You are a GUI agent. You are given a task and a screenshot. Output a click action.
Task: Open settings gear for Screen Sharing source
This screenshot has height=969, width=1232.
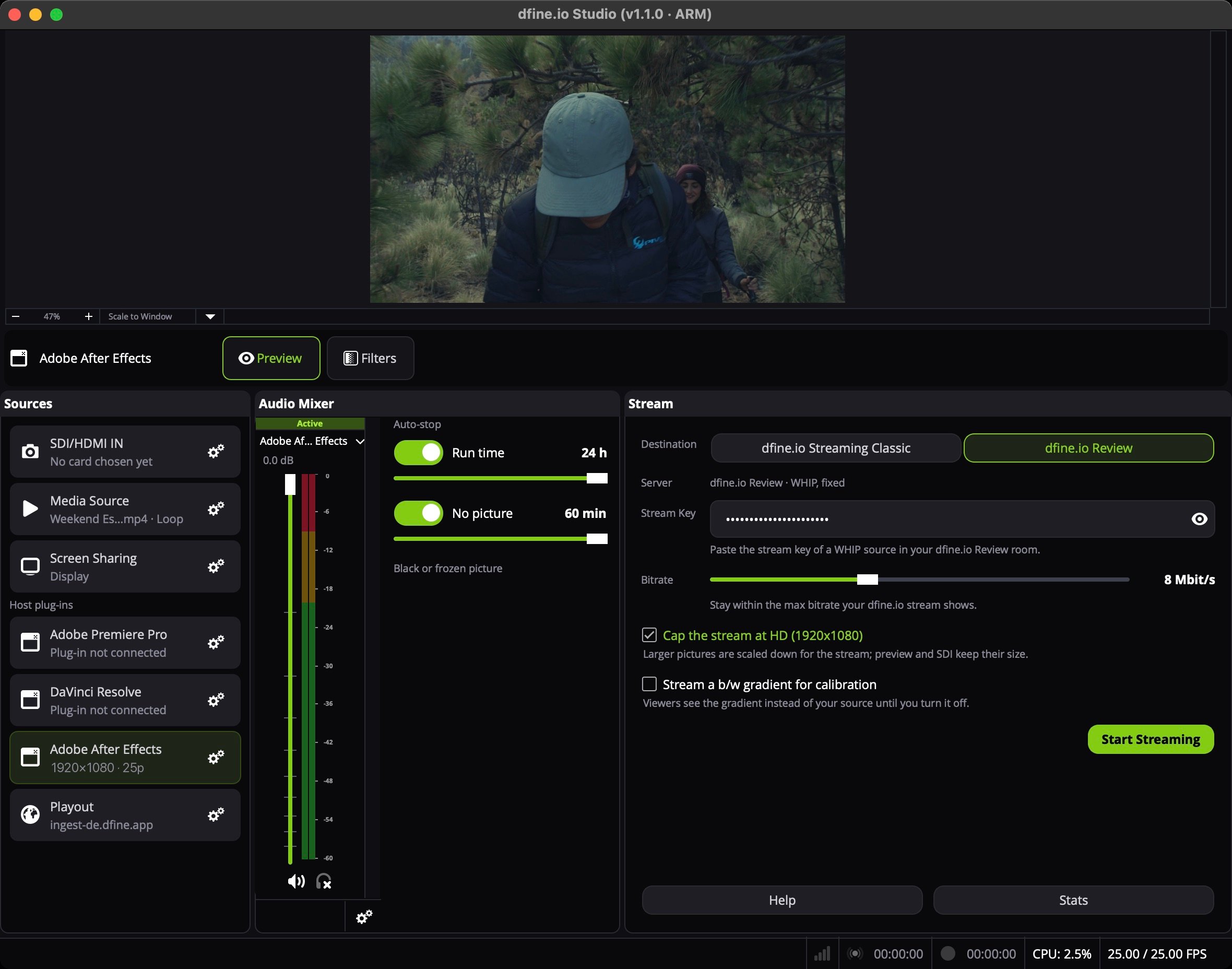[216, 566]
